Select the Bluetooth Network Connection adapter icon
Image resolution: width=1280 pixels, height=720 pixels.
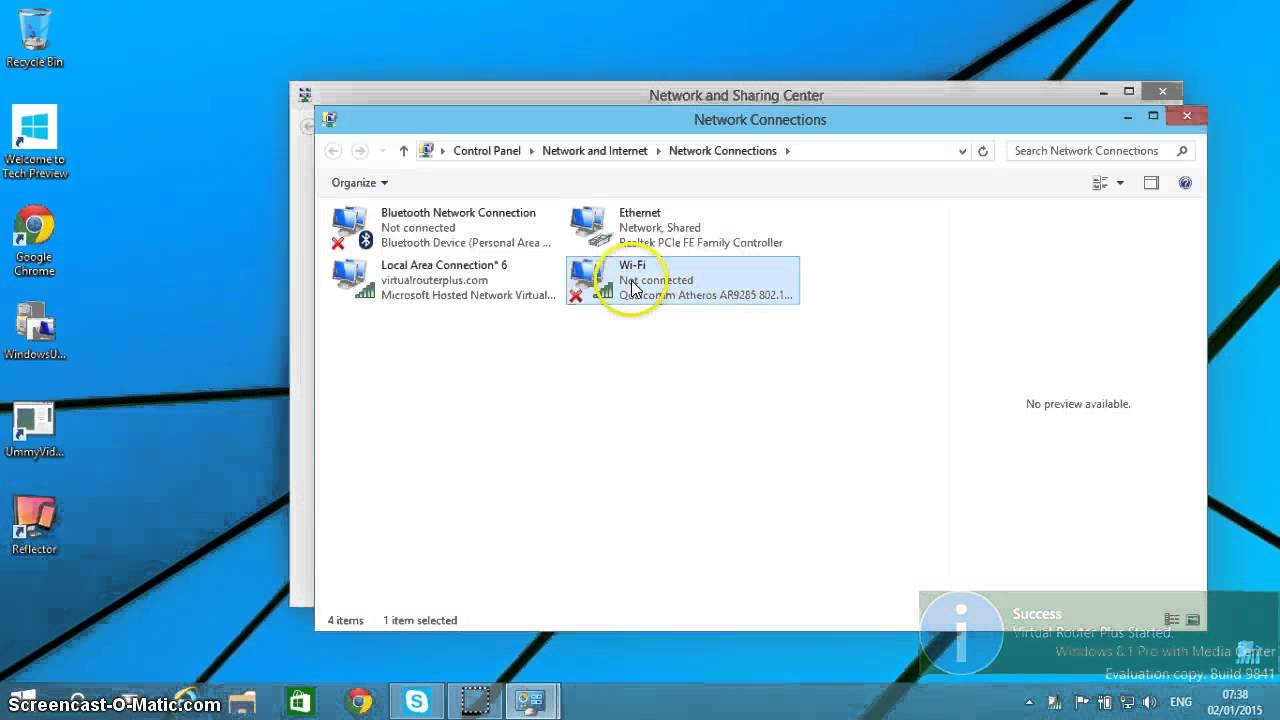[x=352, y=227]
